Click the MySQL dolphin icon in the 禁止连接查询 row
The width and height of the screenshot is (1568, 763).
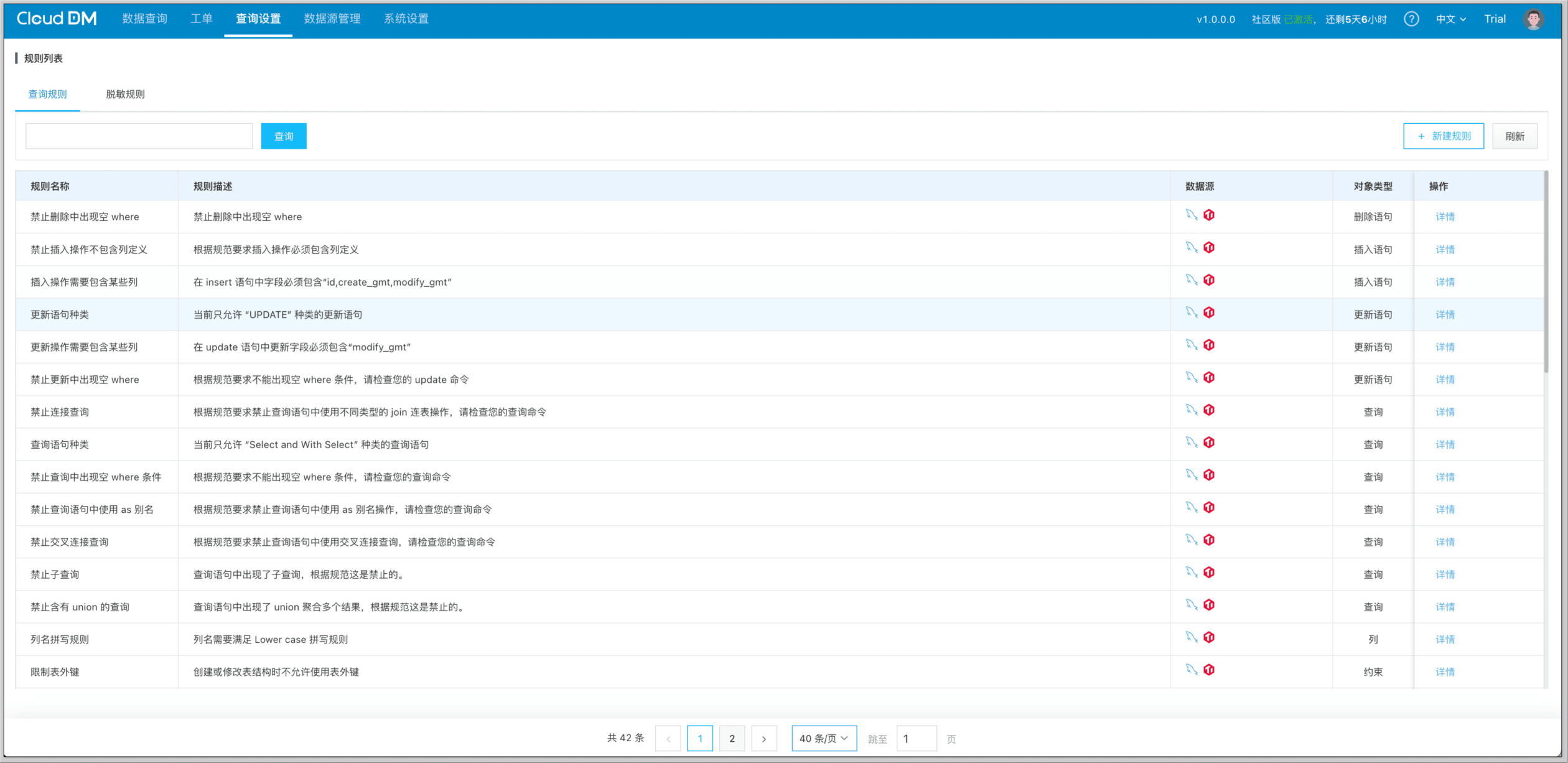(1191, 410)
